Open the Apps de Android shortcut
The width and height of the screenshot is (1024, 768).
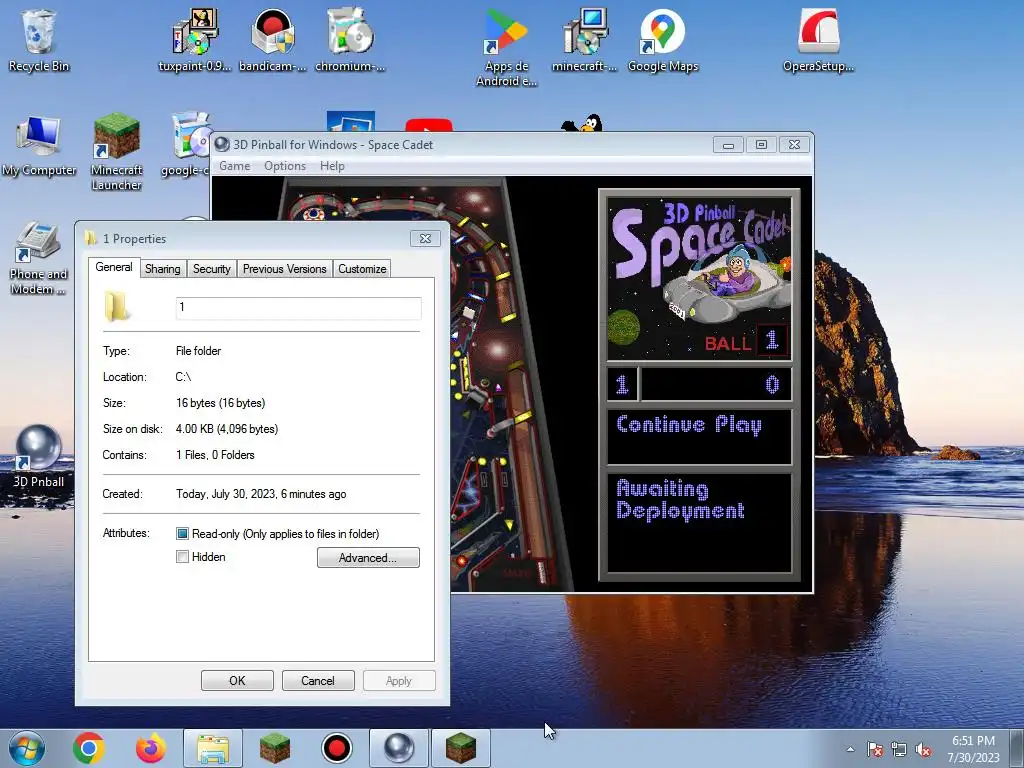click(506, 47)
